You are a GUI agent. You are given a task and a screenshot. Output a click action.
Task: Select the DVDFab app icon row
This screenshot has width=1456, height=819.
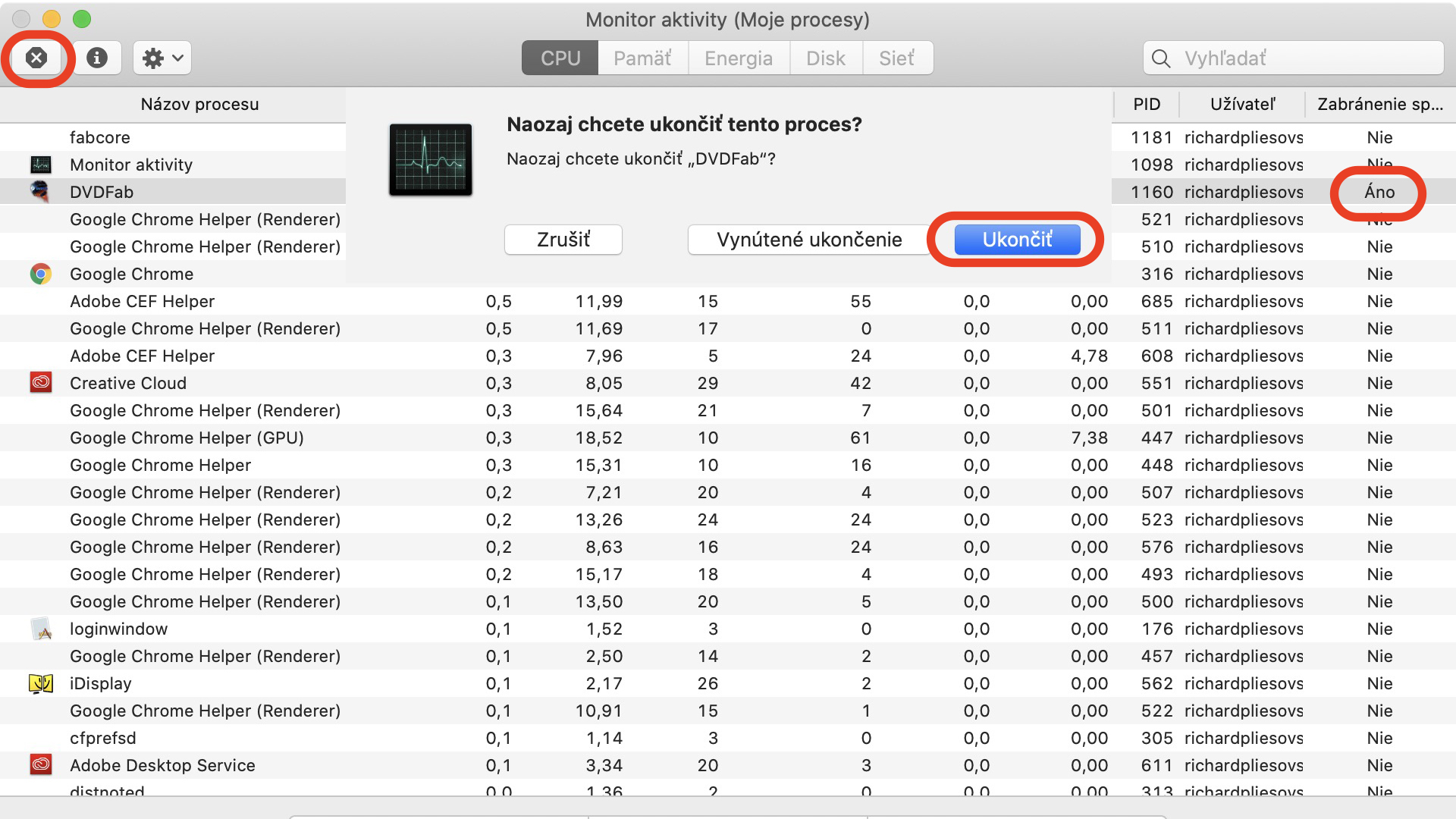(40, 192)
